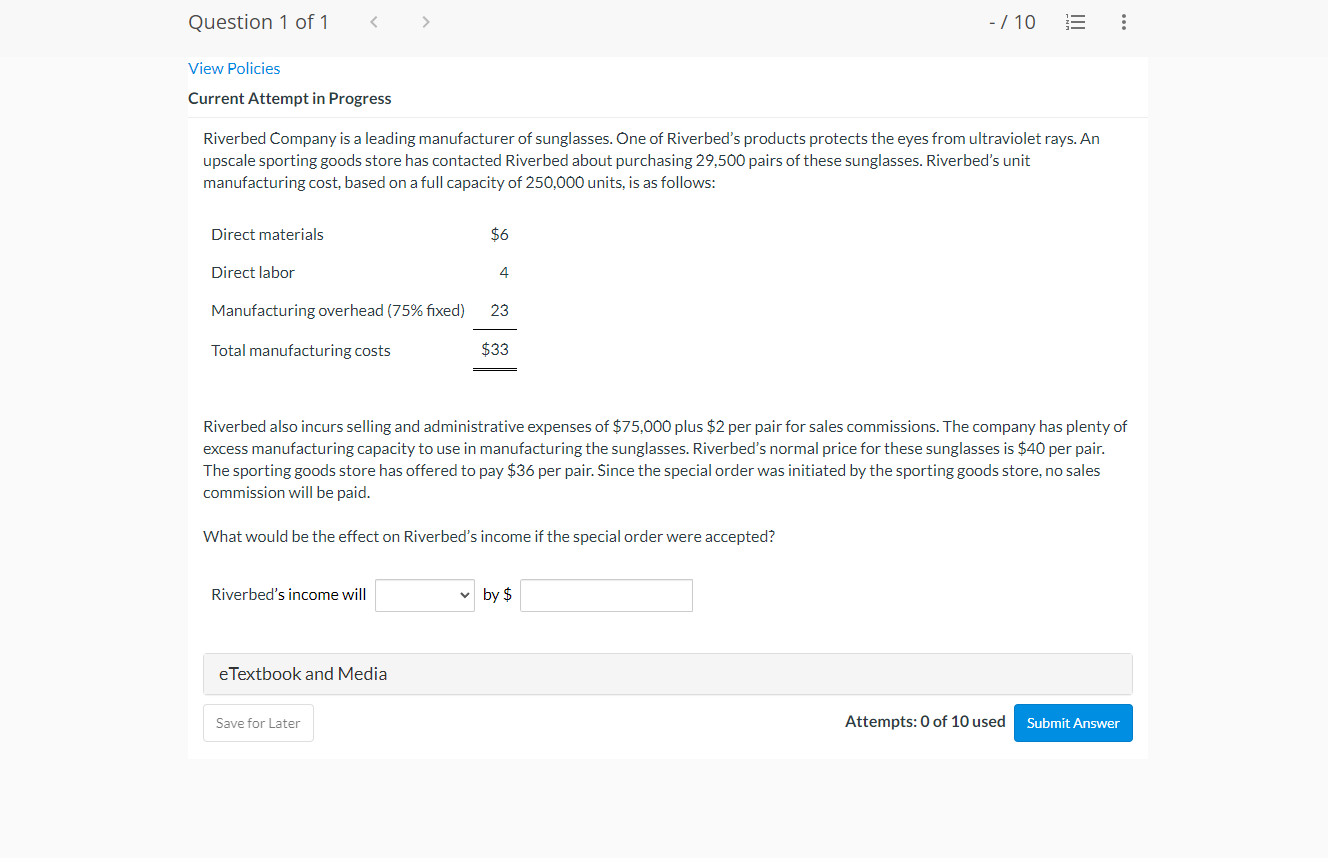This screenshot has width=1328, height=858.
Task: Go to previous question arrow
Action: pos(373,22)
